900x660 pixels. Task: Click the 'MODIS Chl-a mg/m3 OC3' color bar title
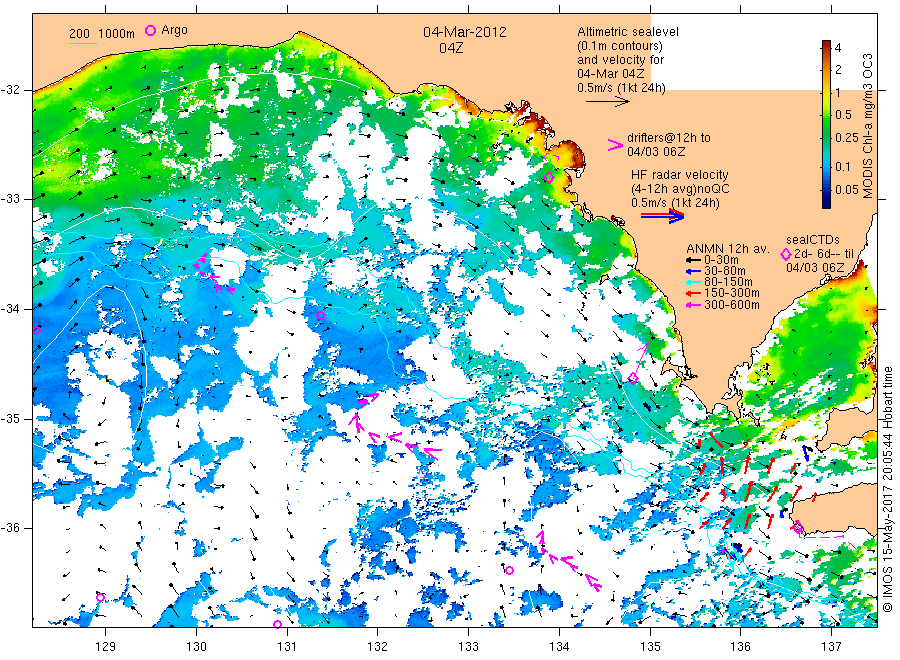tap(867, 126)
